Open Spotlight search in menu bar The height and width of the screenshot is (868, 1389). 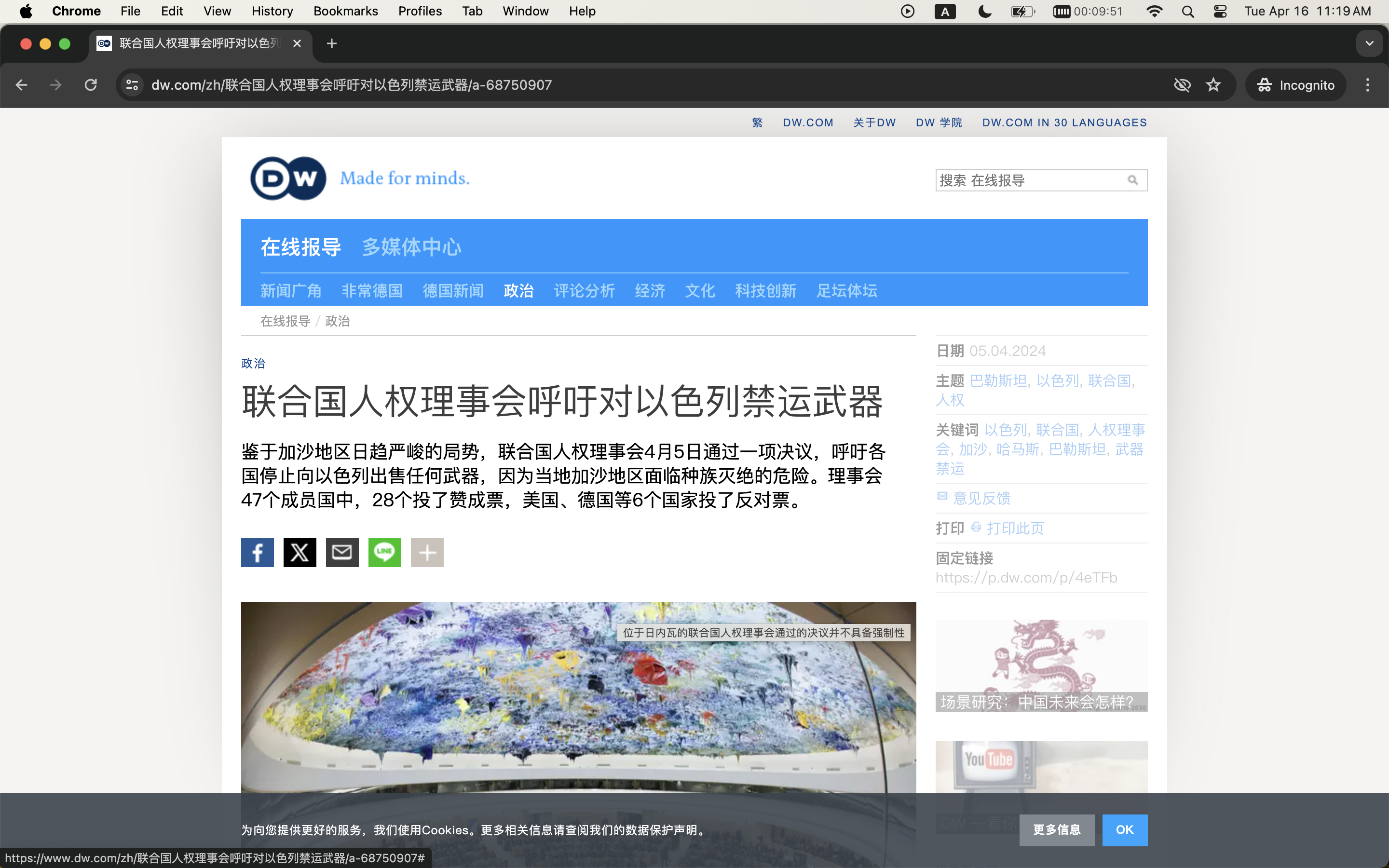pyautogui.click(x=1187, y=11)
